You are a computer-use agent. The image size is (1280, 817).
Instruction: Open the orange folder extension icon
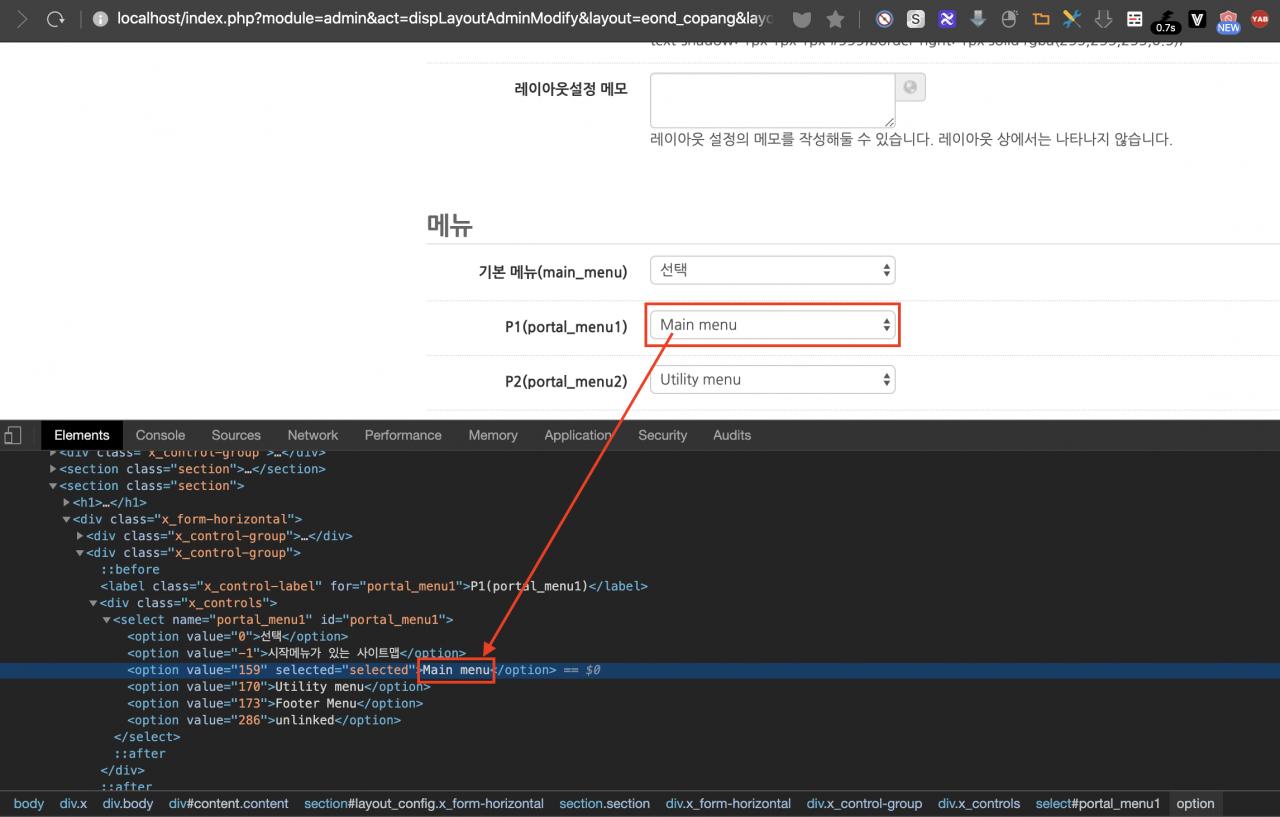coord(1041,18)
